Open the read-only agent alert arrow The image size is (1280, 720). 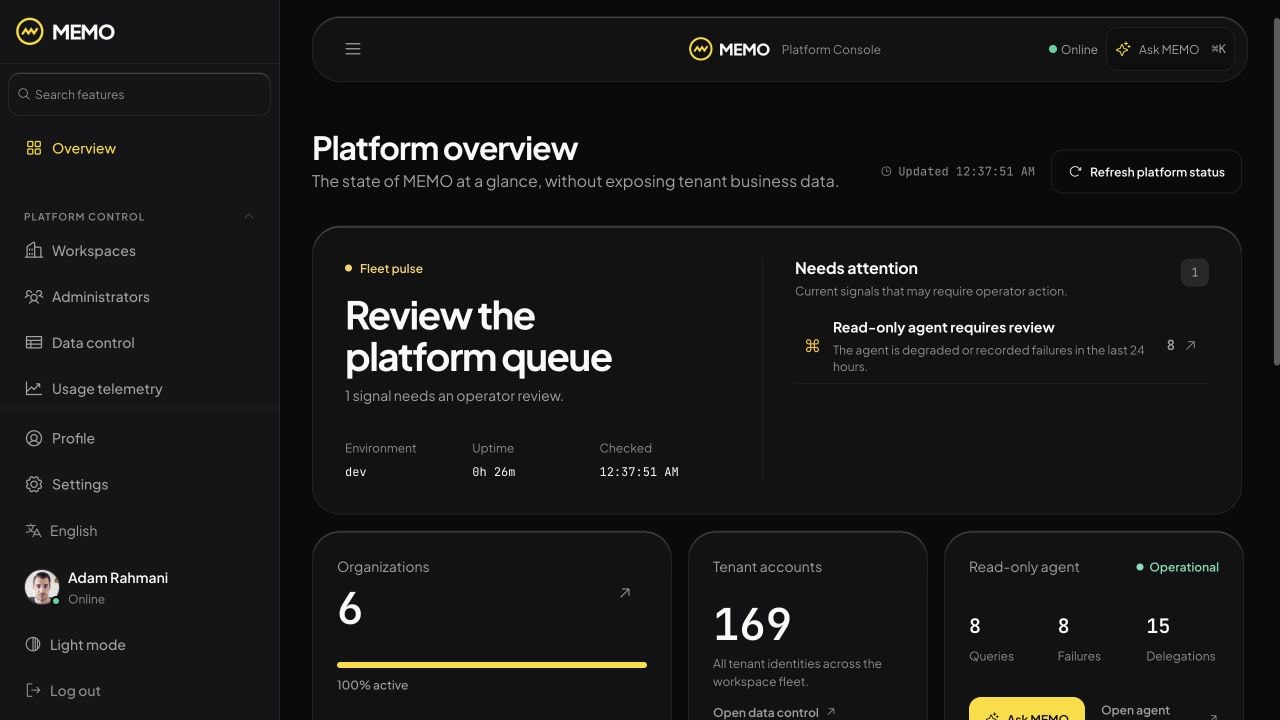(x=1190, y=345)
